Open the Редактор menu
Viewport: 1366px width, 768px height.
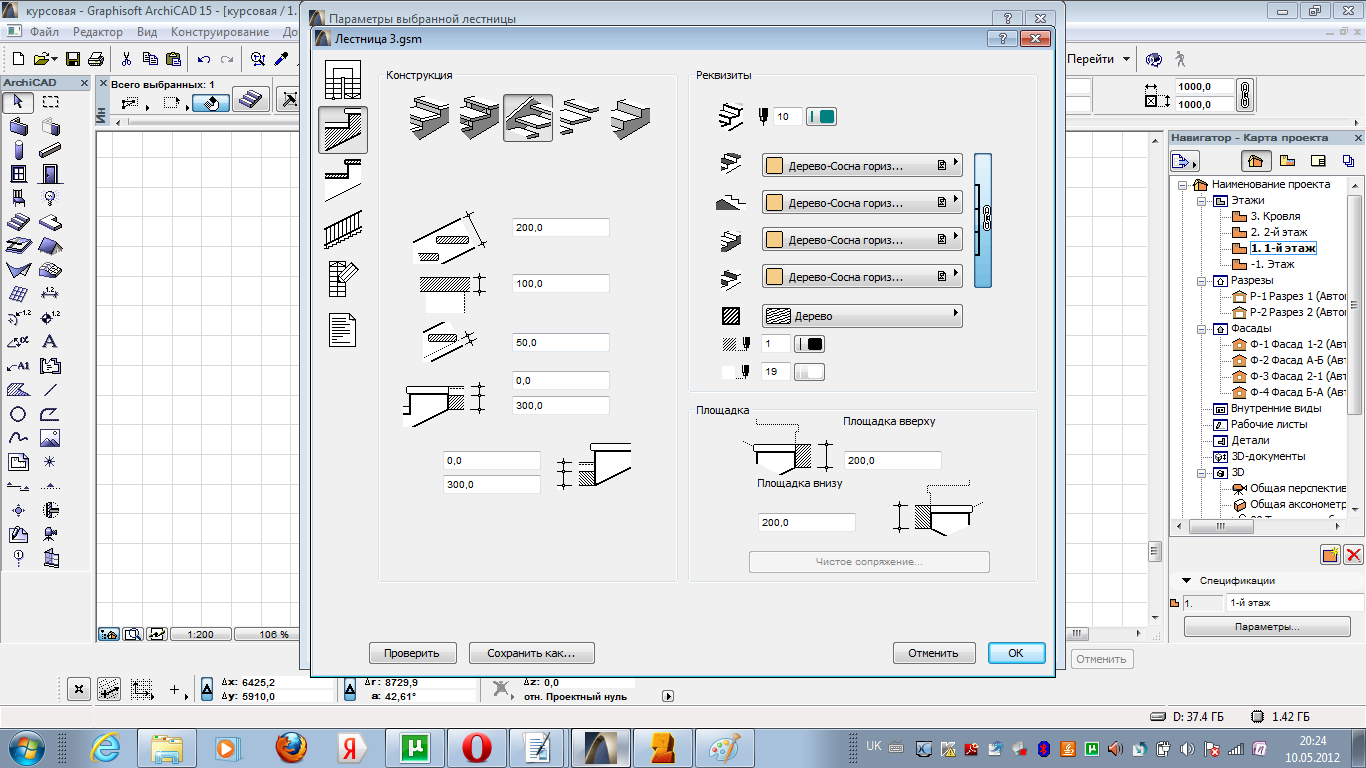pos(98,32)
